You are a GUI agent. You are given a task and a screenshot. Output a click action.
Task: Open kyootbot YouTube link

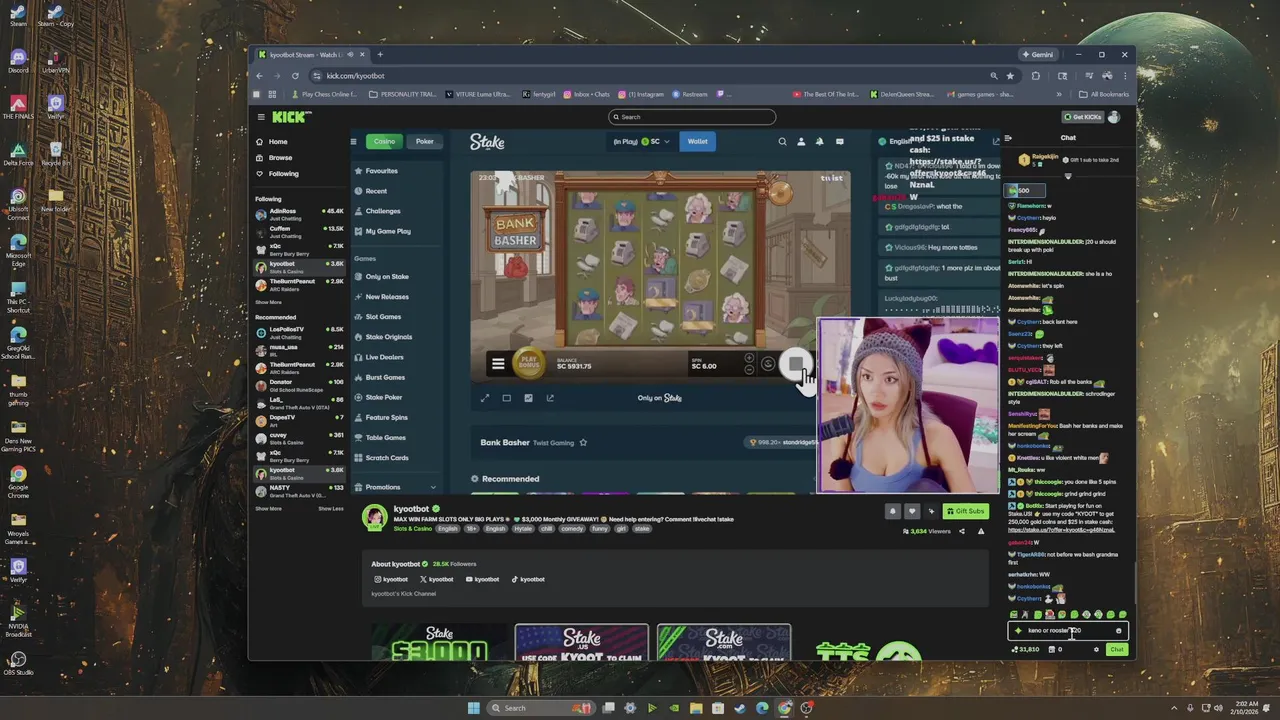tap(482, 579)
